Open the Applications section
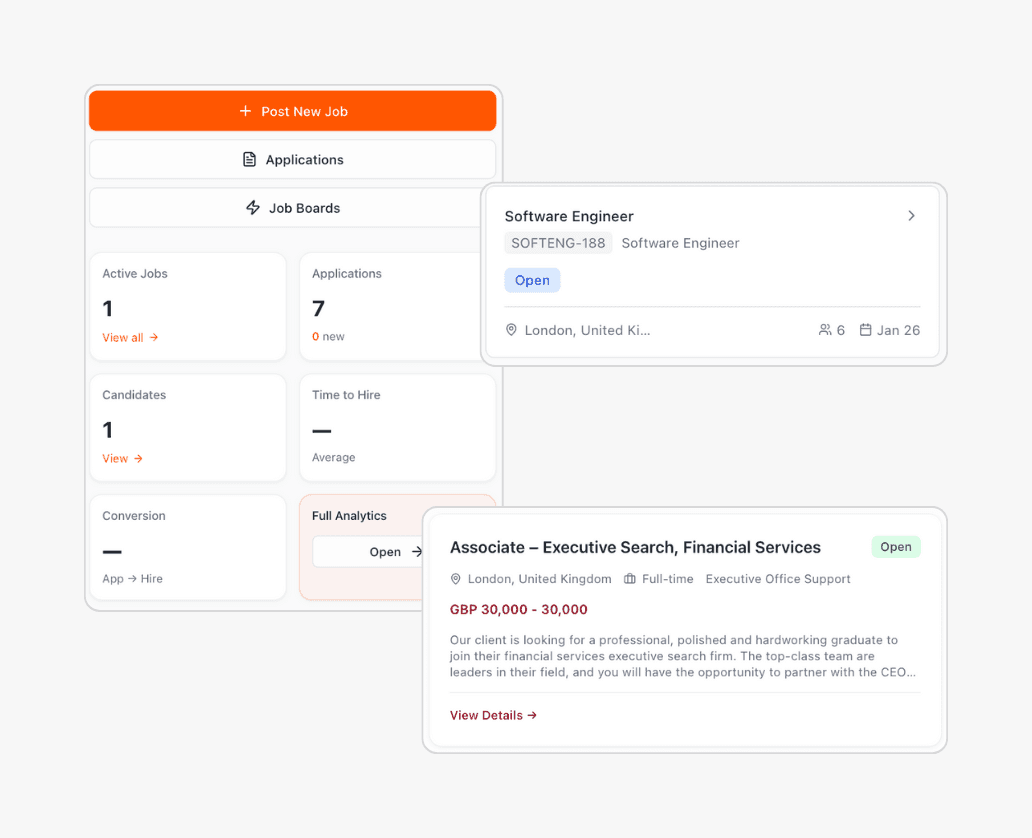The width and height of the screenshot is (1032, 838). pos(292,159)
